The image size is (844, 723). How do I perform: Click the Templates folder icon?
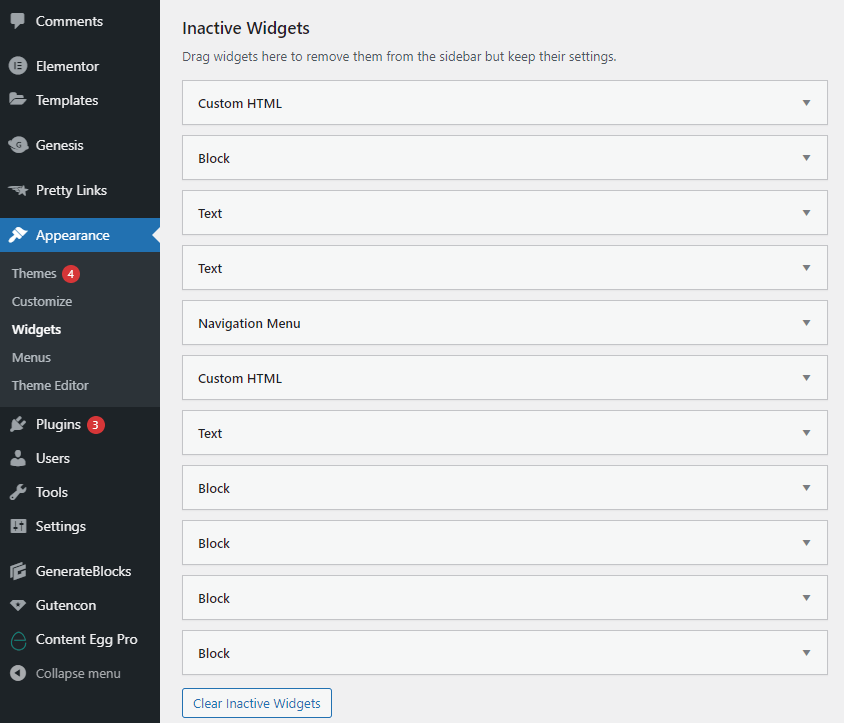click(x=17, y=100)
